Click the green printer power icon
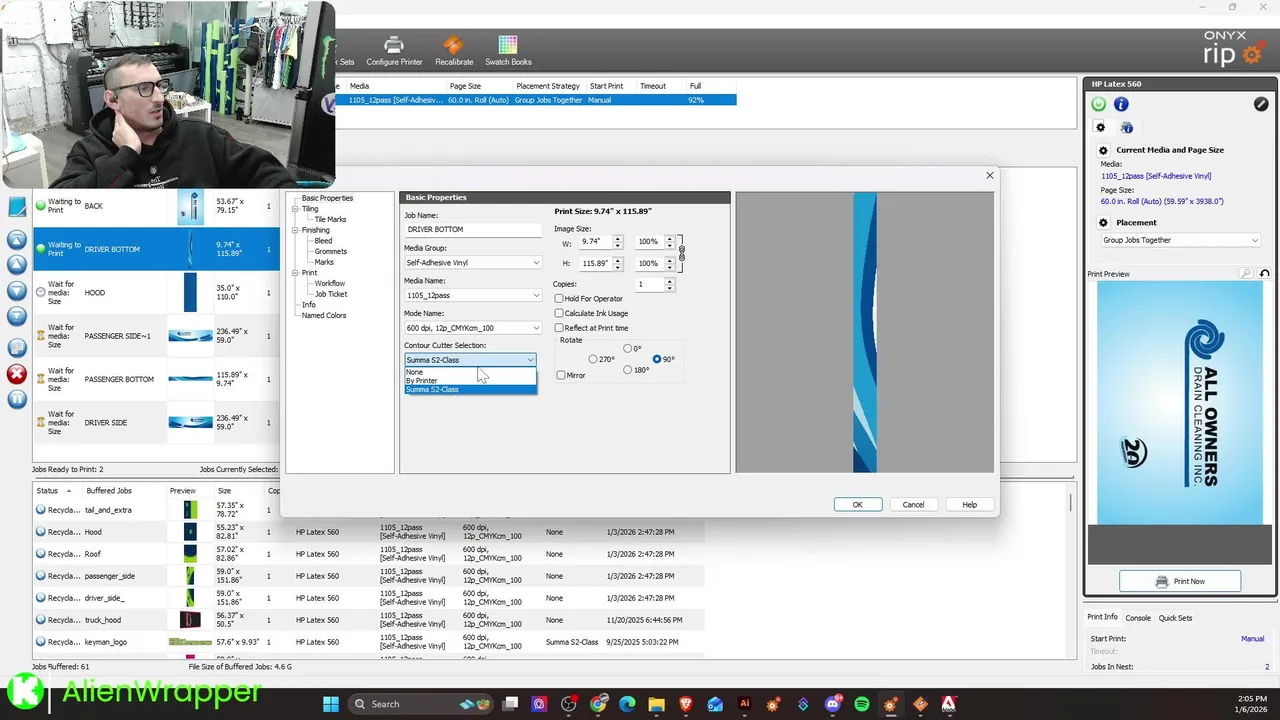This screenshot has height=720, width=1280. click(1099, 104)
